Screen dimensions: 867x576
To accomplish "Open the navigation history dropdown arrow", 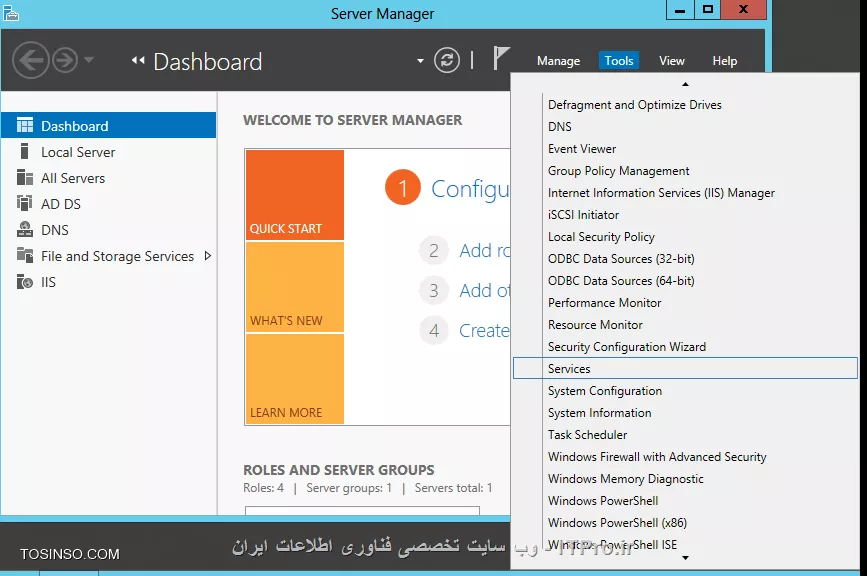I will pos(88,60).
